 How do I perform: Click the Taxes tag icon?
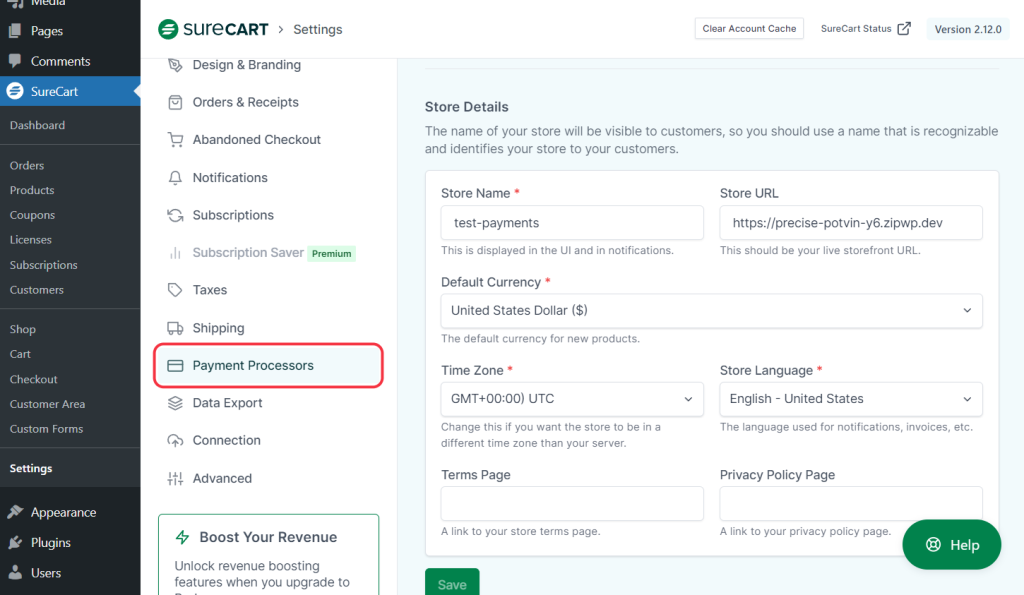click(x=175, y=290)
